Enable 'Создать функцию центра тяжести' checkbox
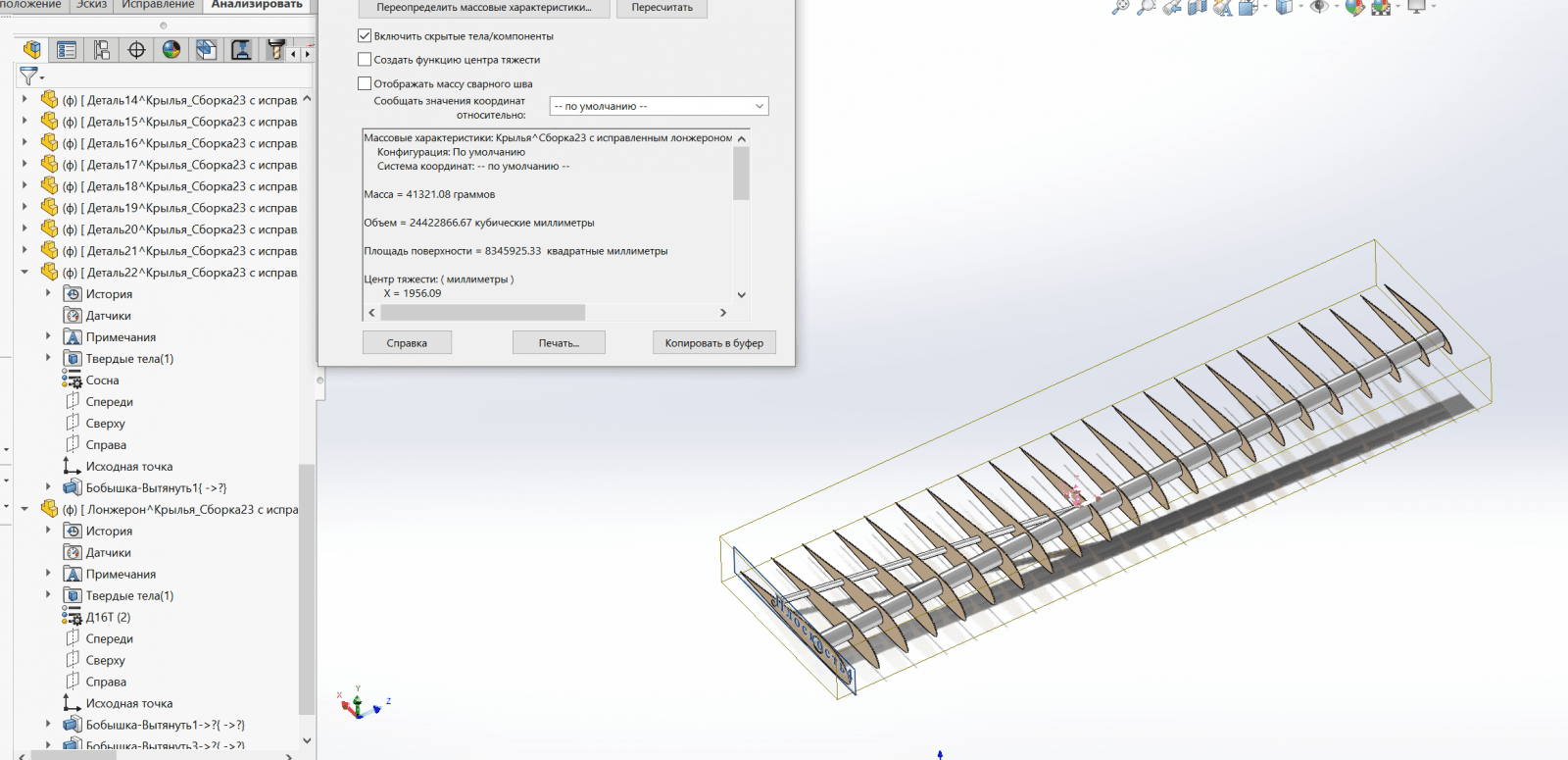This screenshot has width=1568, height=760. [x=365, y=60]
